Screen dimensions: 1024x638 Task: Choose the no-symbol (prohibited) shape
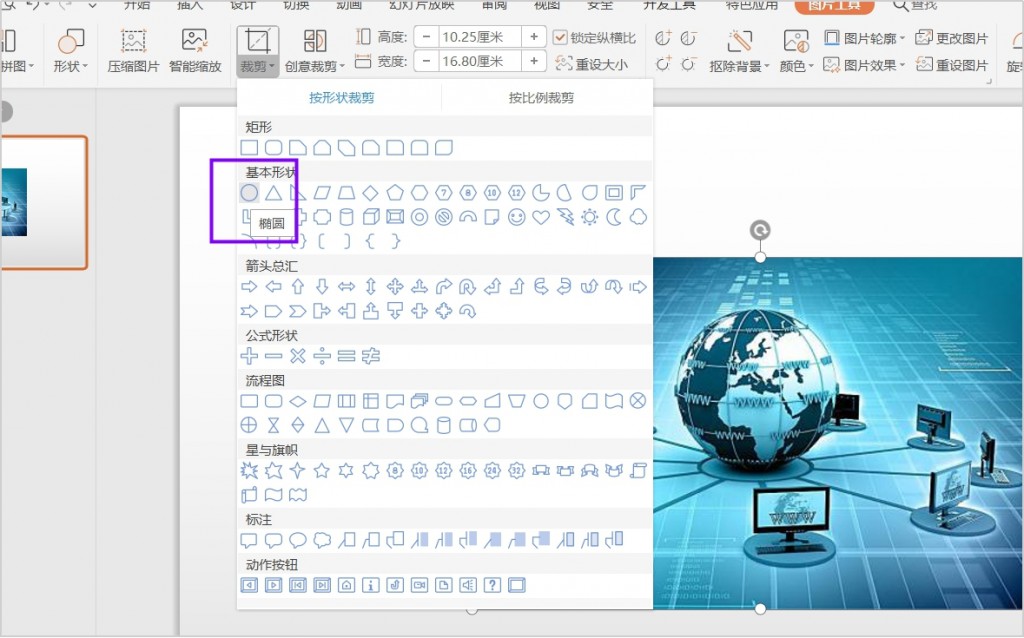tap(444, 217)
